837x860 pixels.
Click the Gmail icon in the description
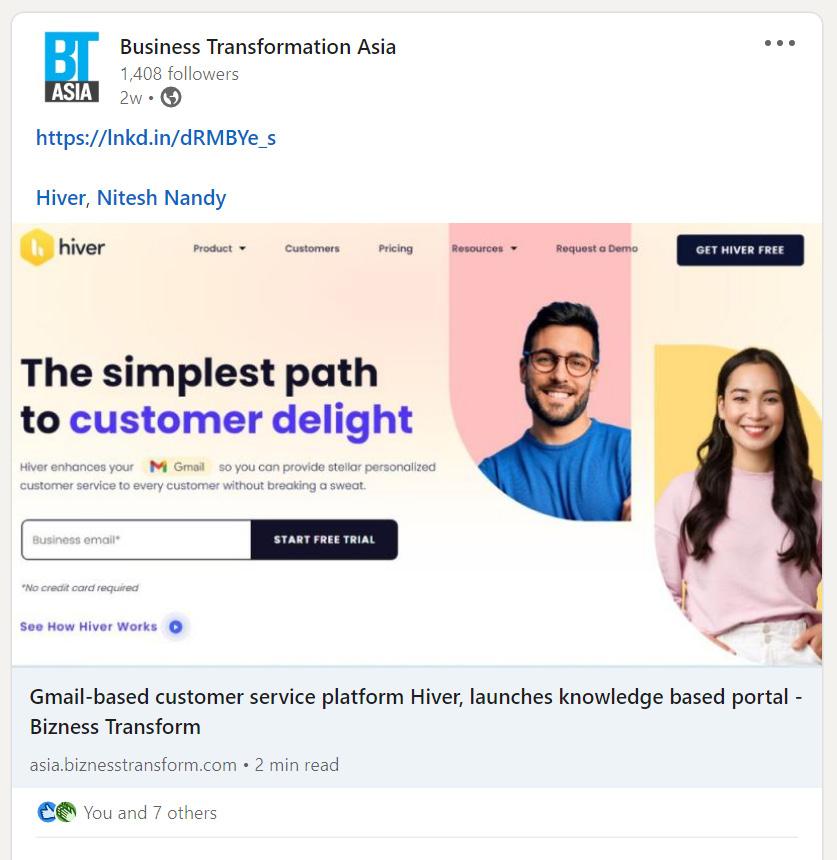(x=158, y=467)
